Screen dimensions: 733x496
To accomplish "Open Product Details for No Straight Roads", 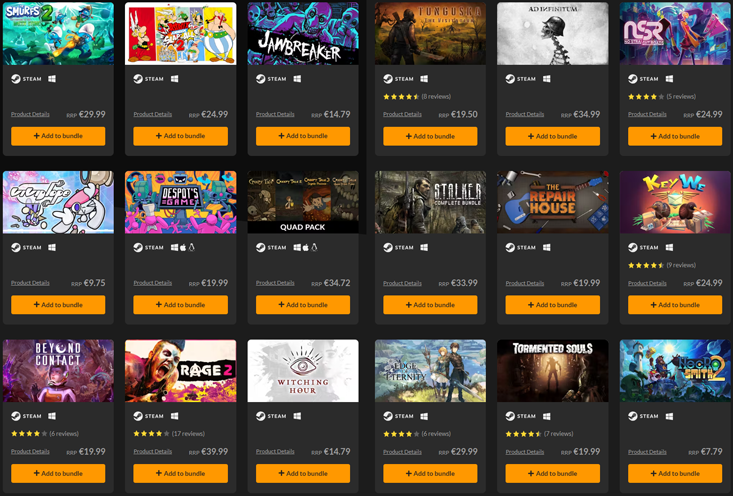I will (x=647, y=115).
